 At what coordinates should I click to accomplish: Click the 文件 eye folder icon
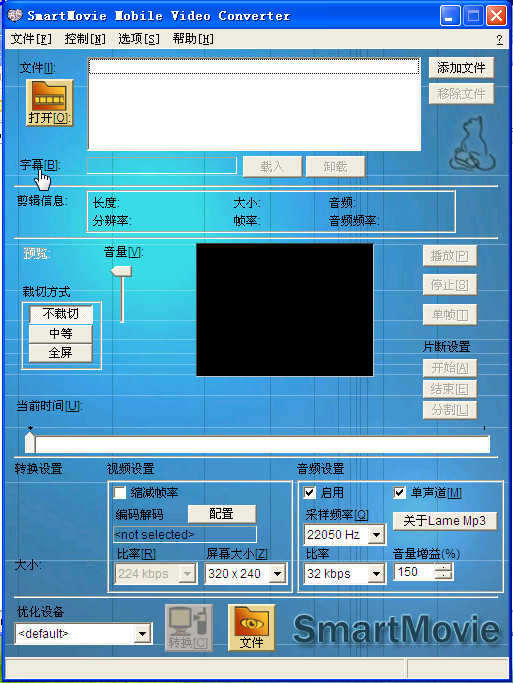coord(251,627)
